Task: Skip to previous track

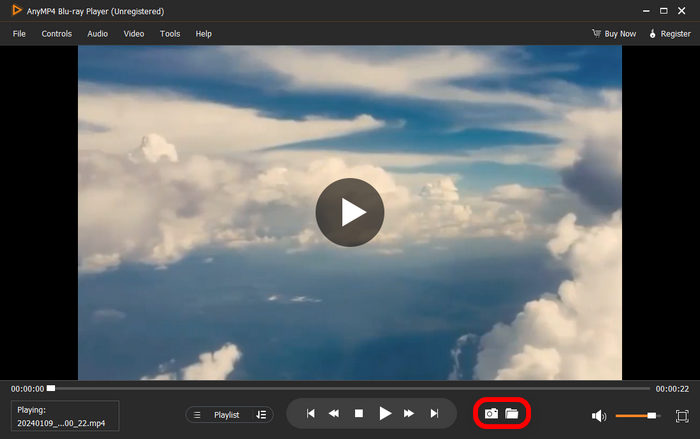Action: coord(311,413)
